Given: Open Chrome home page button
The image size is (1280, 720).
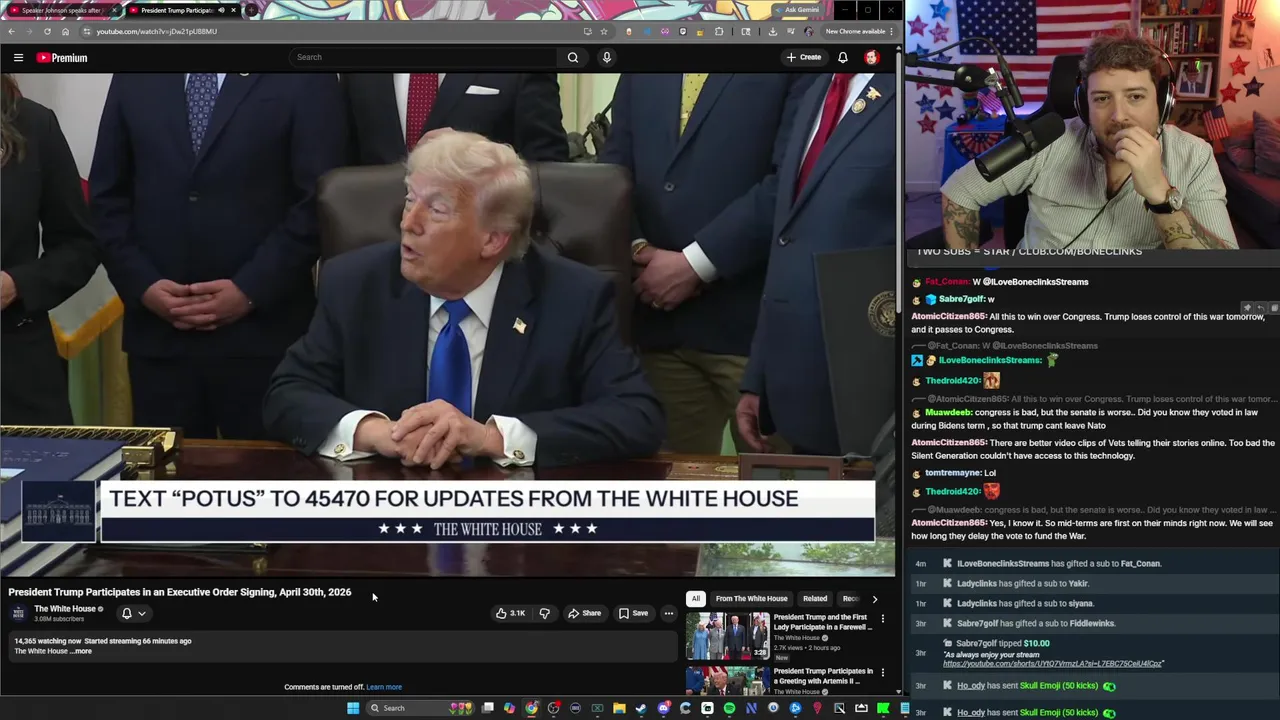Looking at the screenshot, I should pyautogui.click(x=65, y=31).
